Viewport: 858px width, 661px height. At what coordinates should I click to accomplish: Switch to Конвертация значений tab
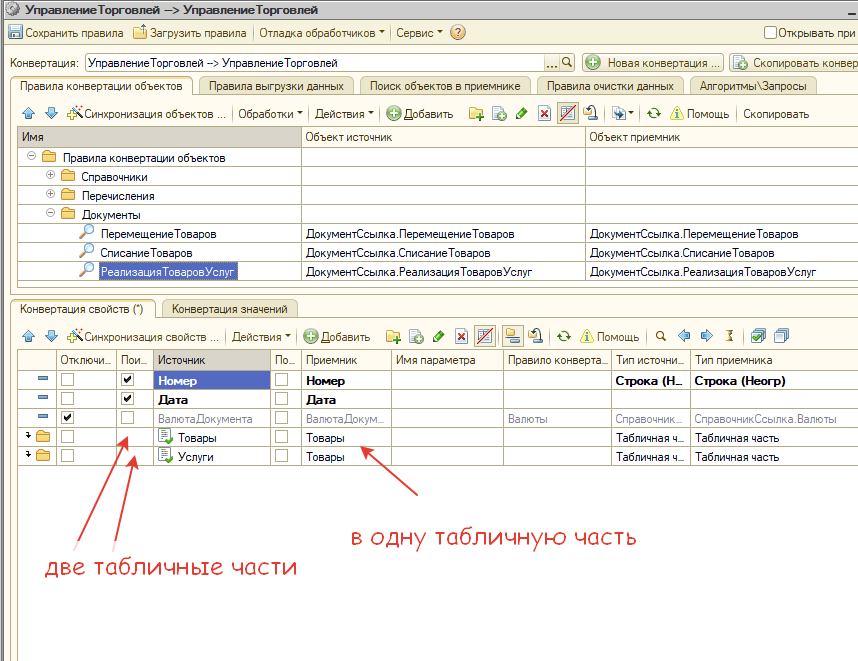pyautogui.click(x=229, y=309)
